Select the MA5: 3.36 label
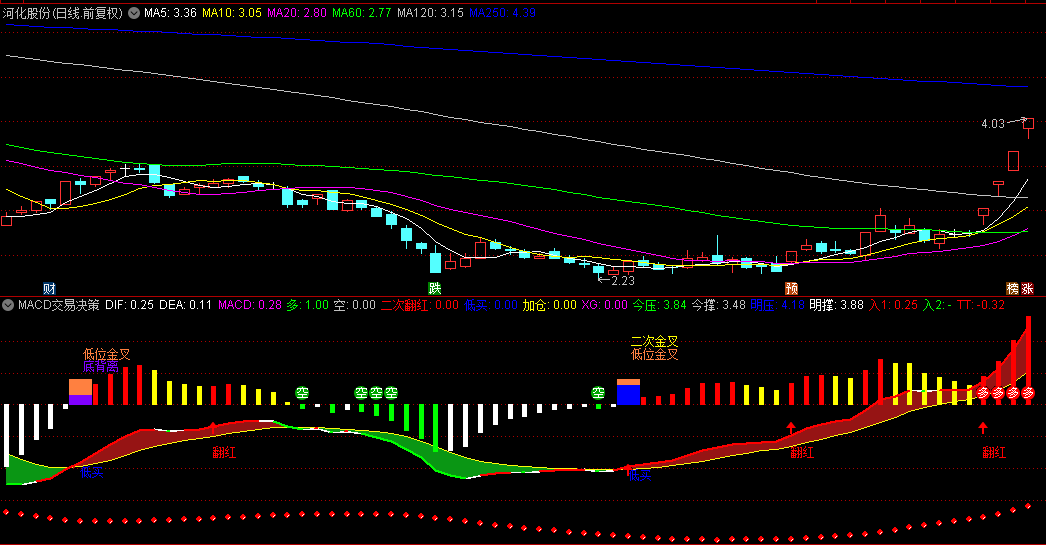 pos(170,13)
